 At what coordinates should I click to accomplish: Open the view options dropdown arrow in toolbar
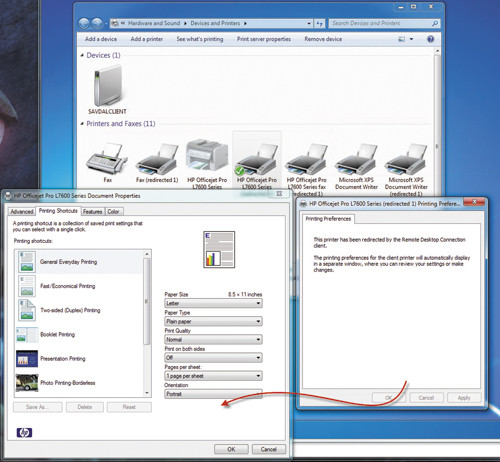(x=411, y=39)
